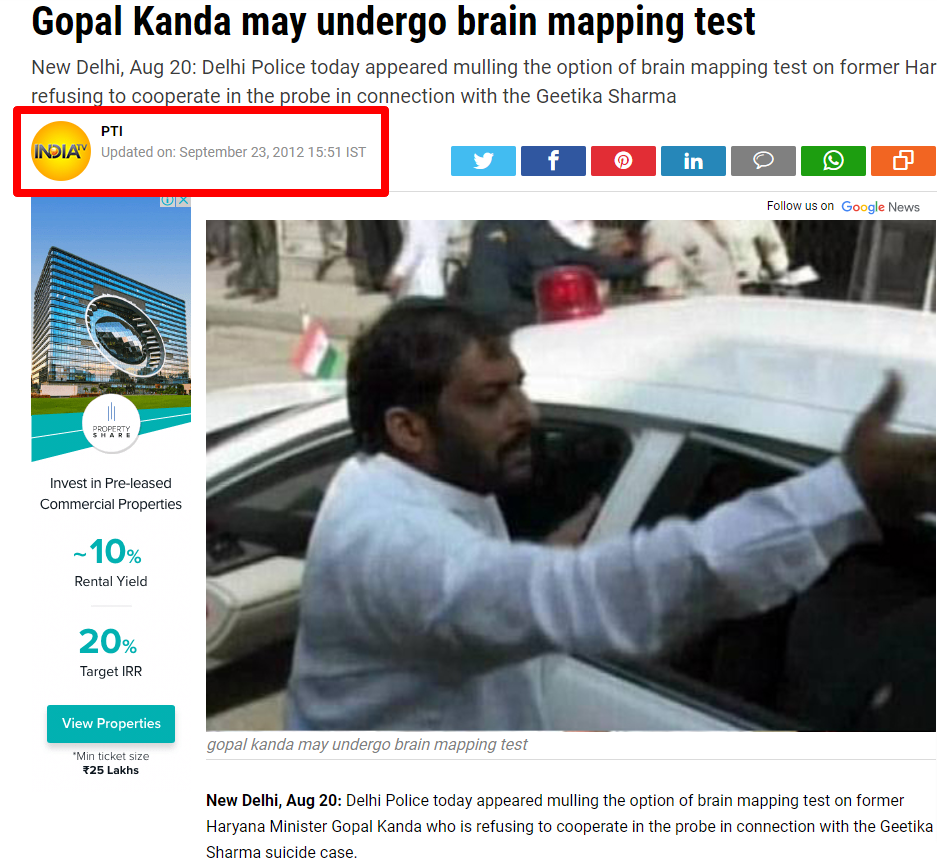Screen dimensions: 937x860
Task: Close the ad with X icon
Action: pyautogui.click(x=184, y=201)
